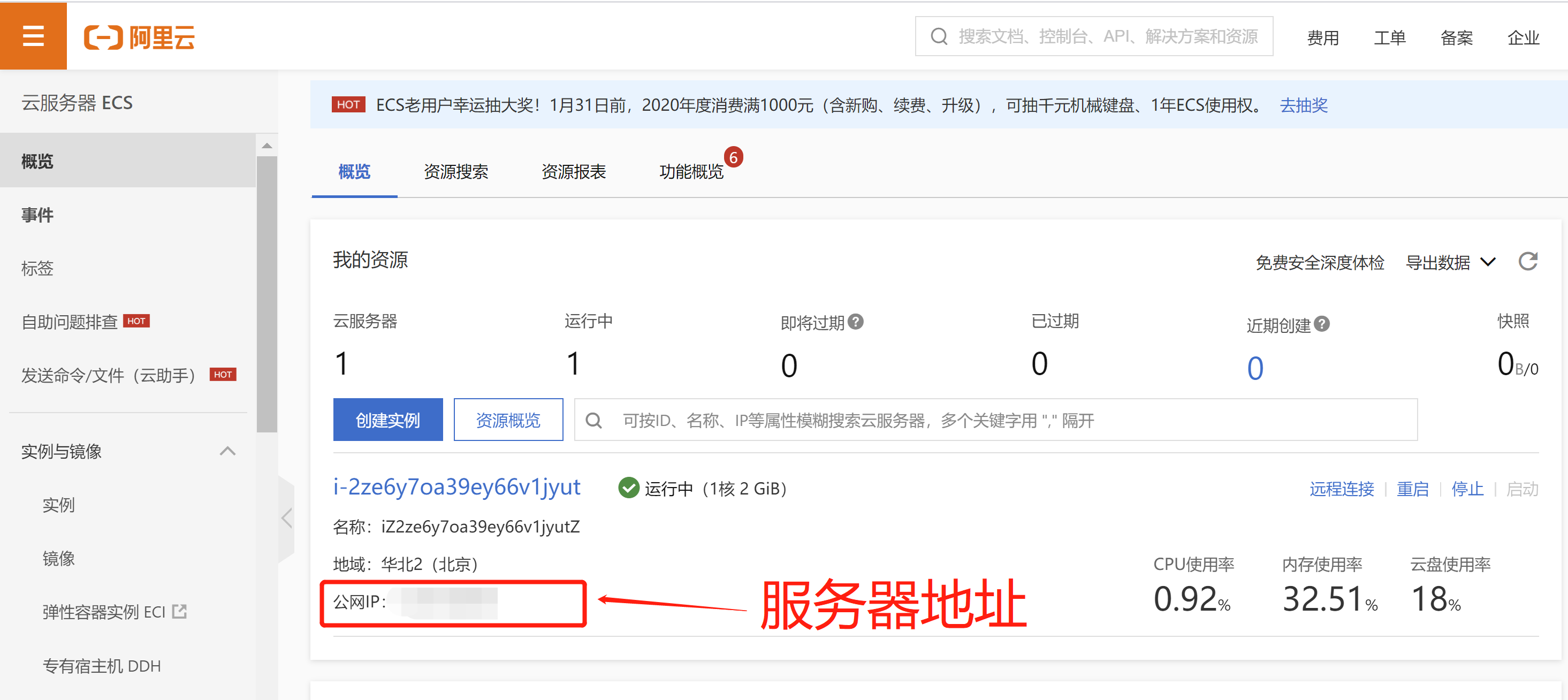Screen dimensions: 1568x700
Task: Click the sidebar scroll-up arrow
Action: tap(267, 146)
